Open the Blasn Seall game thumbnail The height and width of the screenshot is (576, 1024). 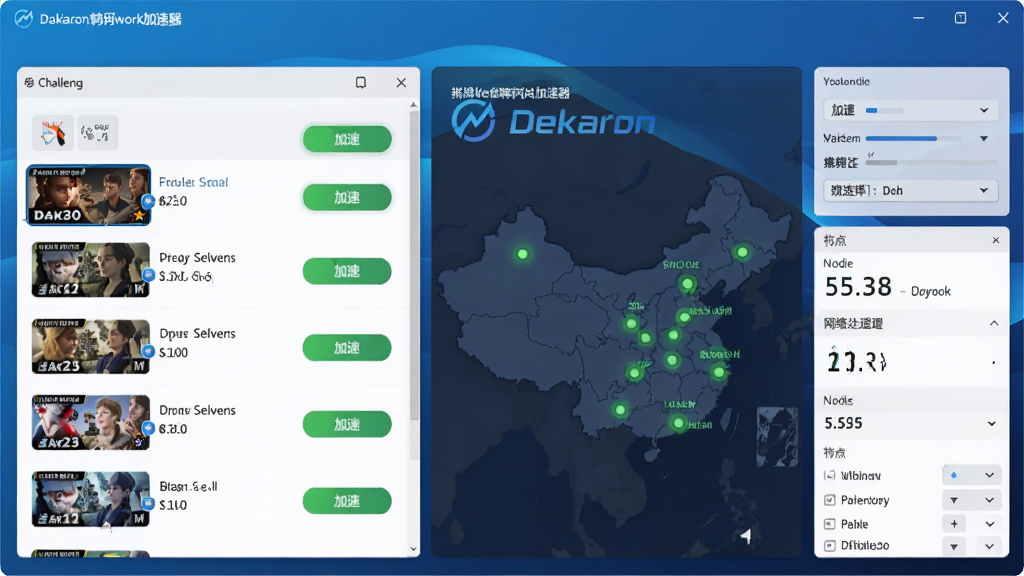90,499
